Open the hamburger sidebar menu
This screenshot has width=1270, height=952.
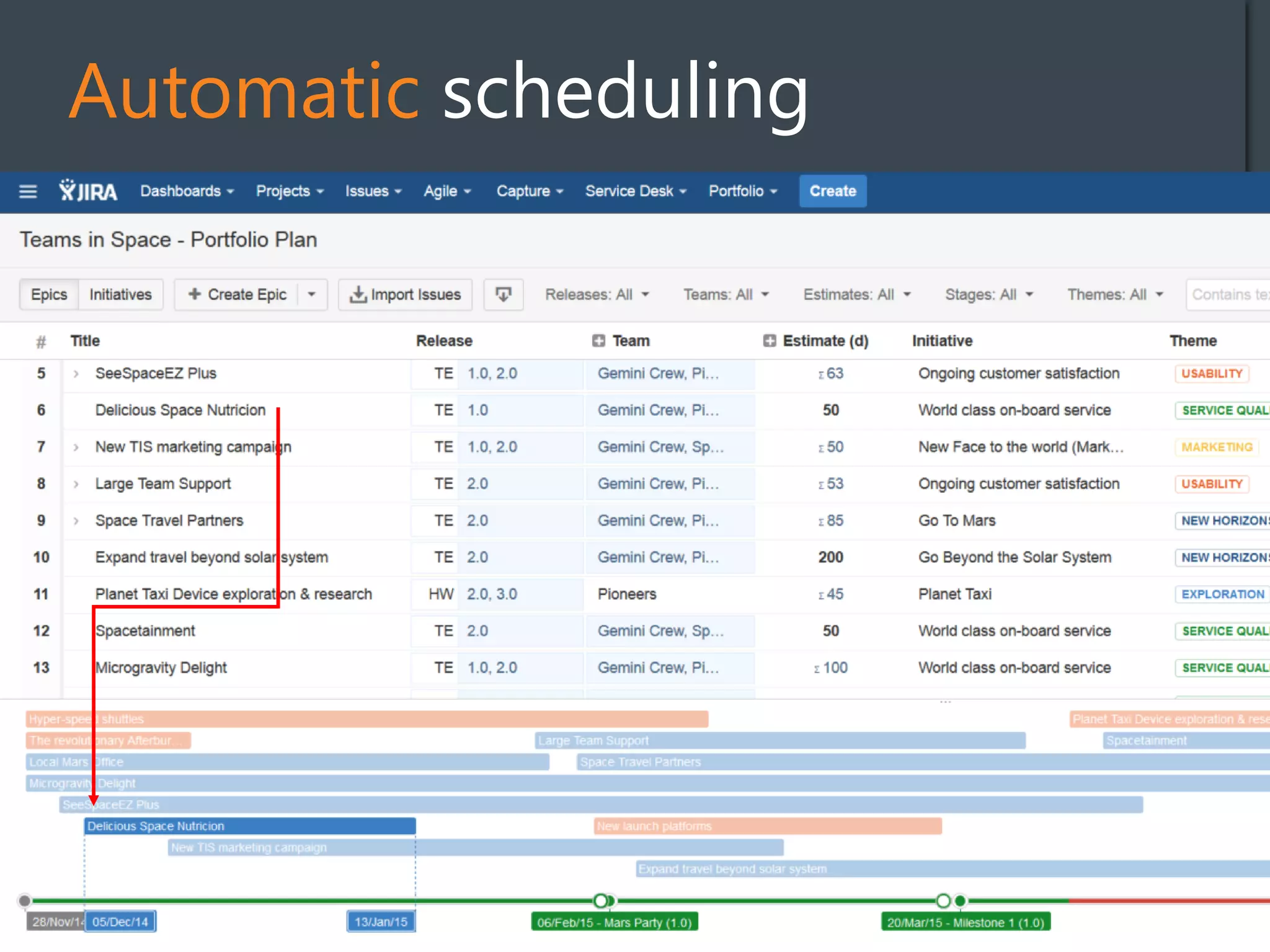[28, 192]
